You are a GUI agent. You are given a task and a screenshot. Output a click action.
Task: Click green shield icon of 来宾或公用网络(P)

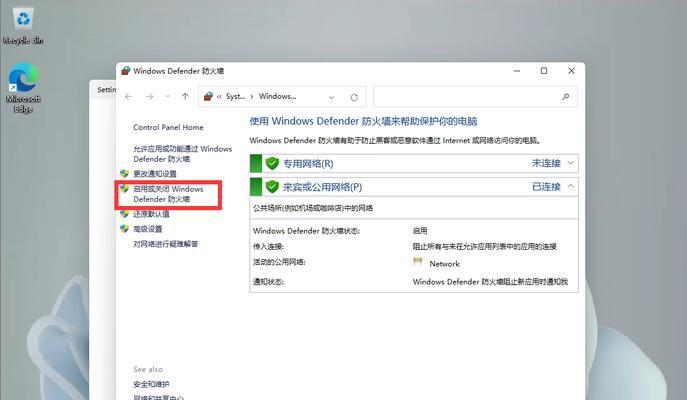pos(272,187)
